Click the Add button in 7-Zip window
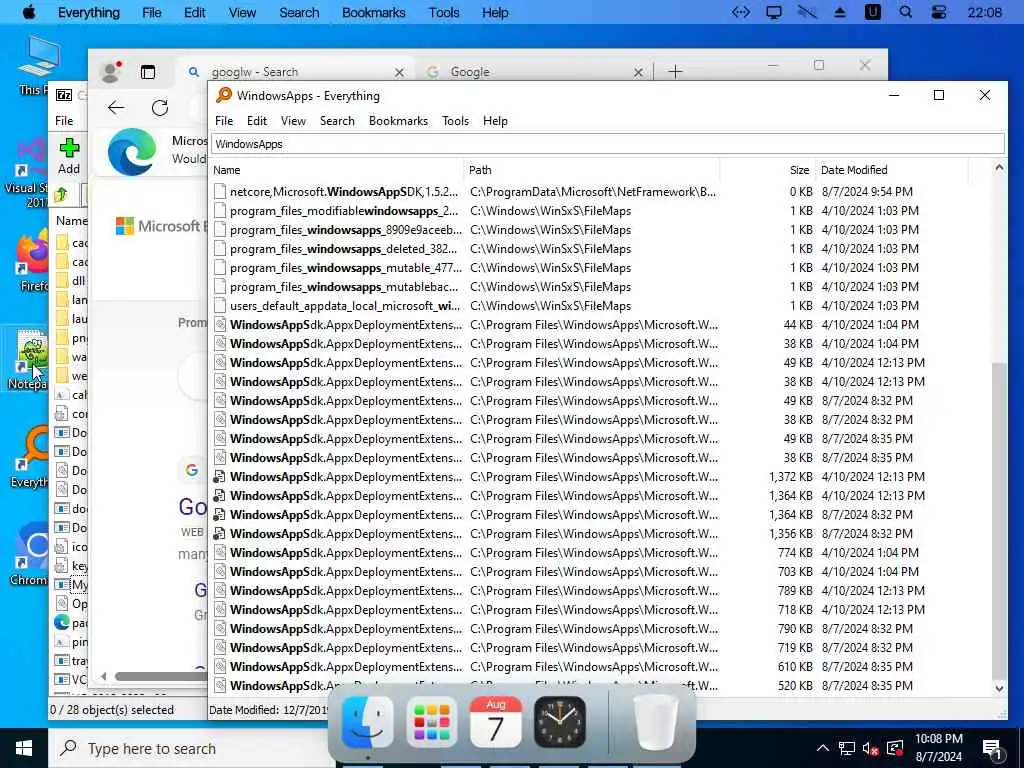The width and height of the screenshot is (1024, 768). tap(69, 156)
